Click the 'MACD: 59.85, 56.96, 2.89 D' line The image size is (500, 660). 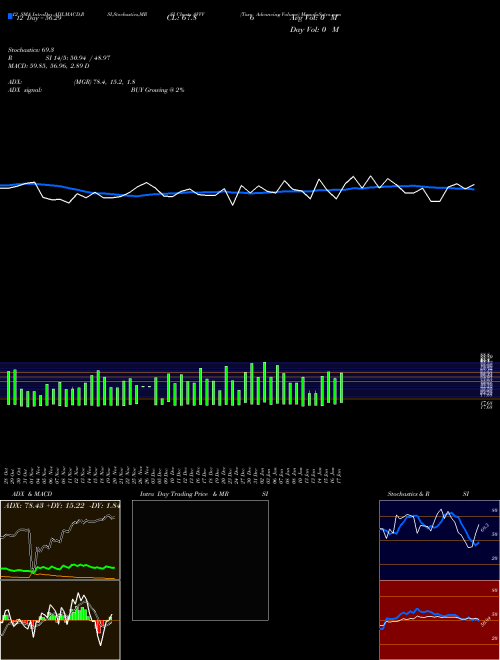coord(48,66)
